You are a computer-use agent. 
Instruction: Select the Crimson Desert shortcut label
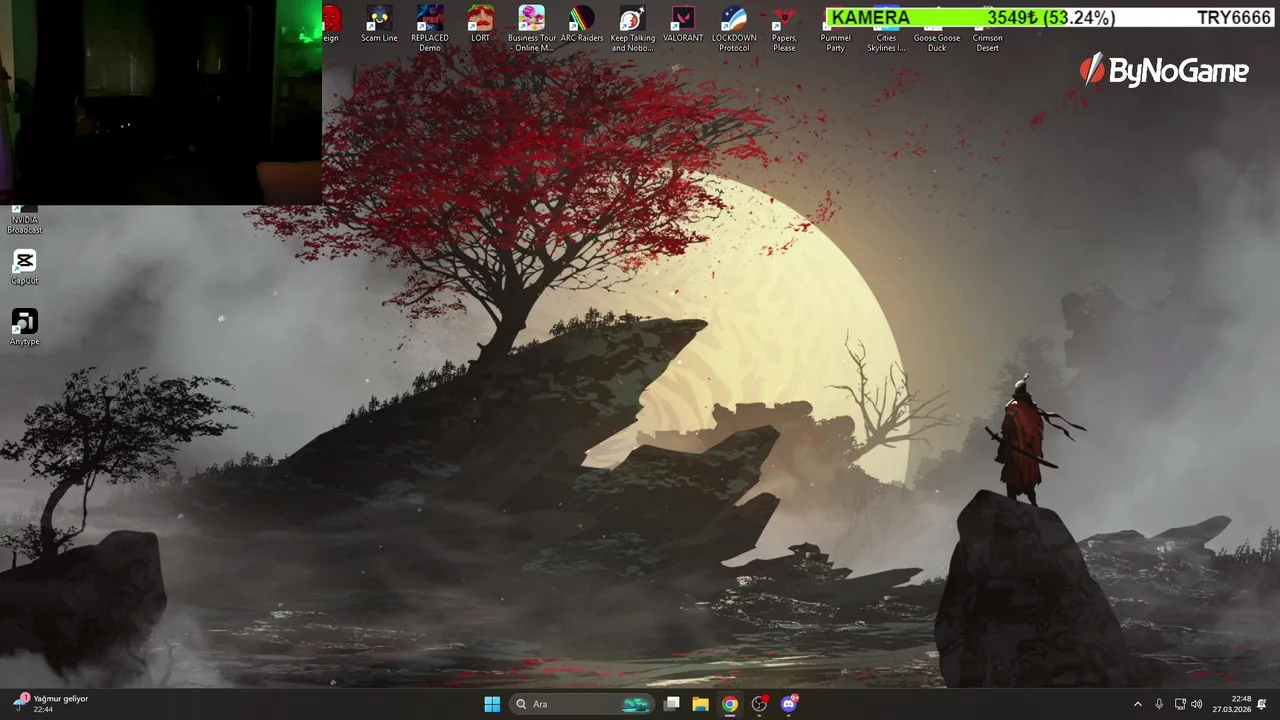(988, 43)
